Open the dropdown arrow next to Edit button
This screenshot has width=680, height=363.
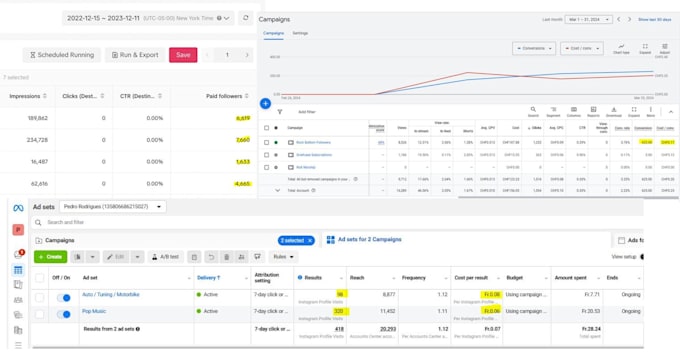(x=137, y=257)
